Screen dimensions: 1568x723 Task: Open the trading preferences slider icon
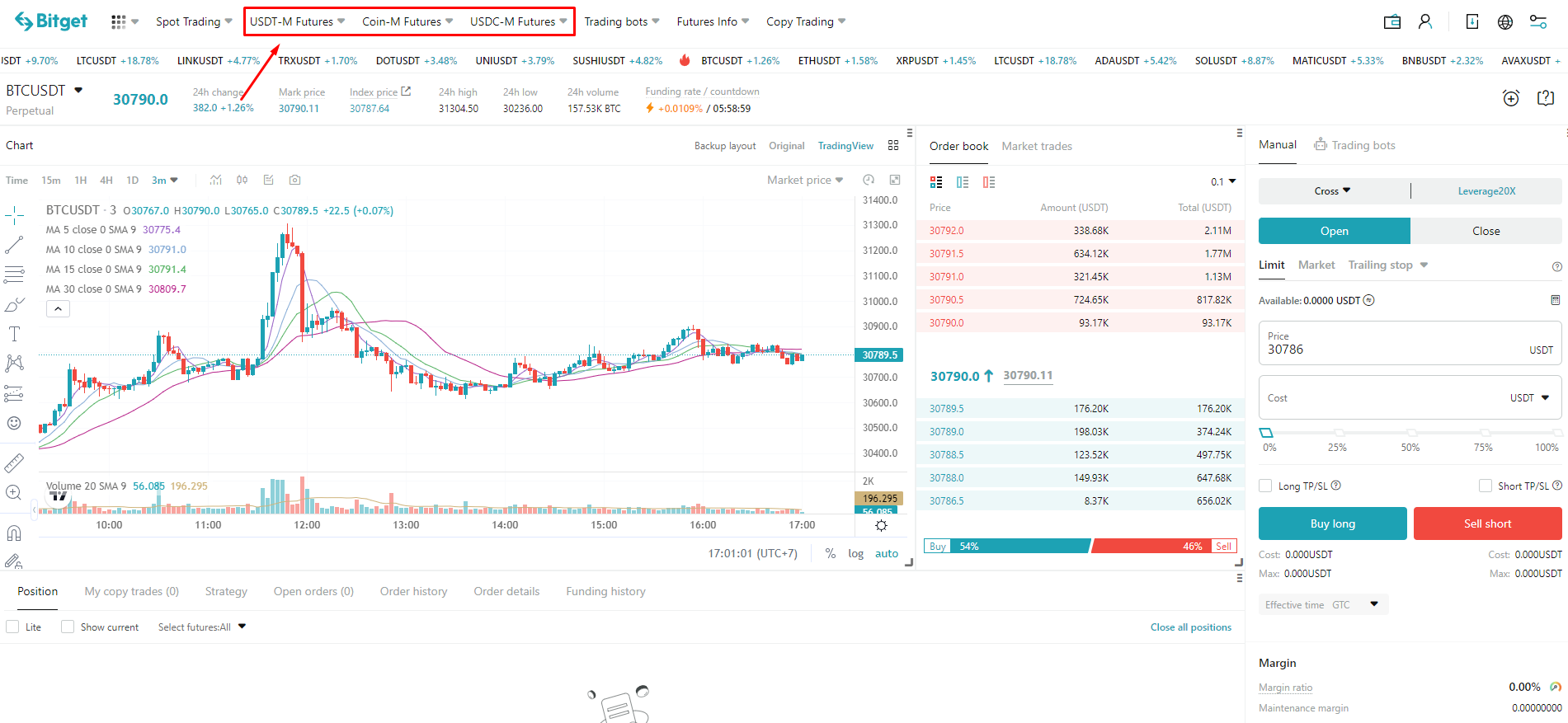coord(1538,22)
